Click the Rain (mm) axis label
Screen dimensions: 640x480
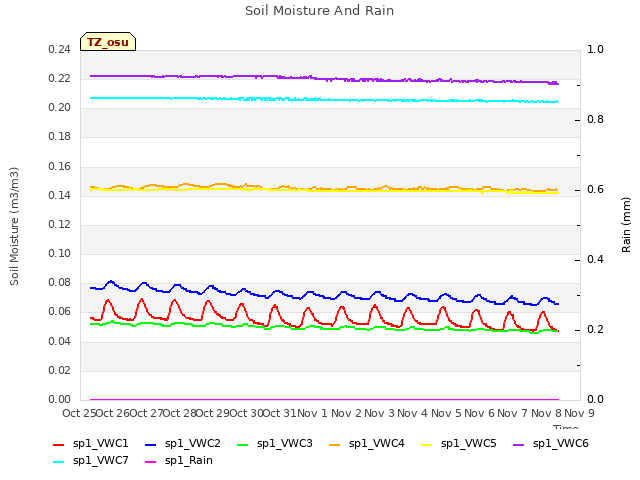[626, 225]
